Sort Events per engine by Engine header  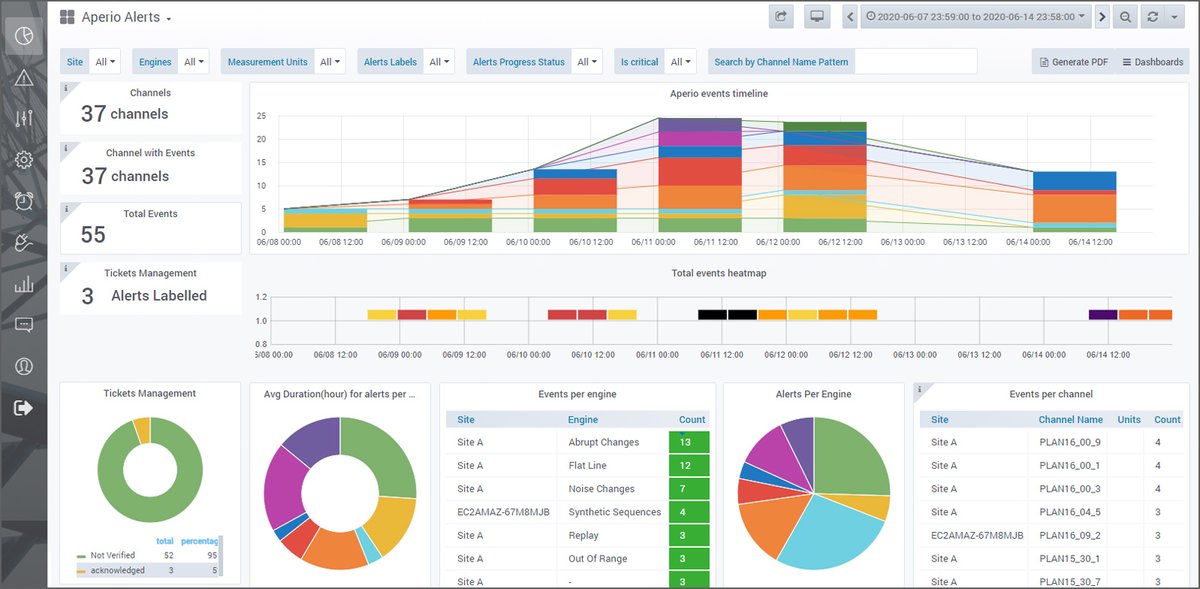583,420
